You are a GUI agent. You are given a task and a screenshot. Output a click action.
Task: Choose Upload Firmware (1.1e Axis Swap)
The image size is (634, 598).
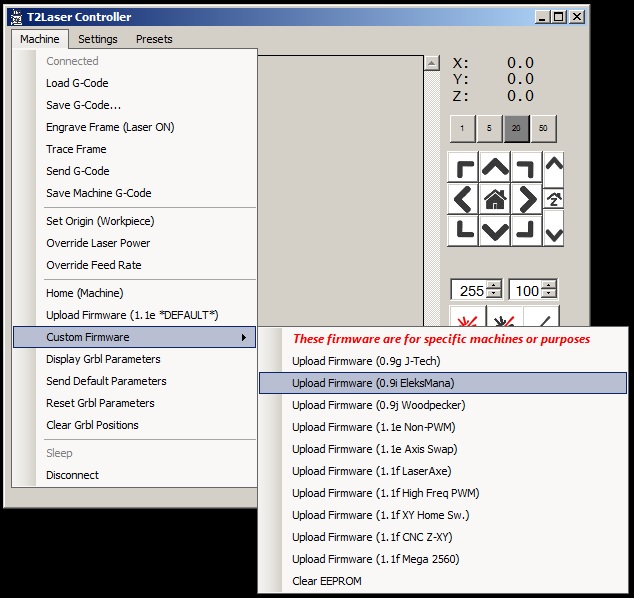(443, 449)
